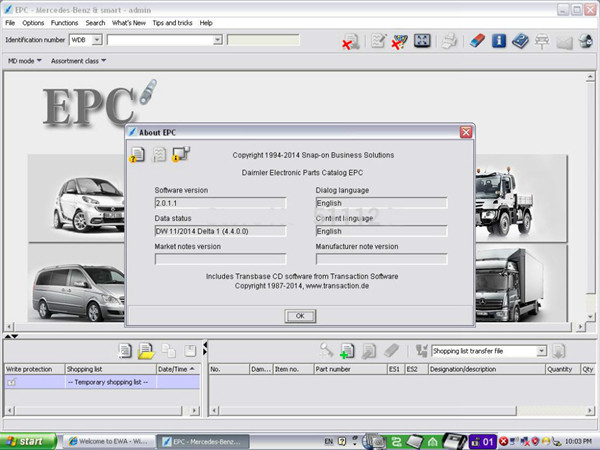
Task: Expand the Shopping list transfer file dropdown
Action: click(541, 351)
